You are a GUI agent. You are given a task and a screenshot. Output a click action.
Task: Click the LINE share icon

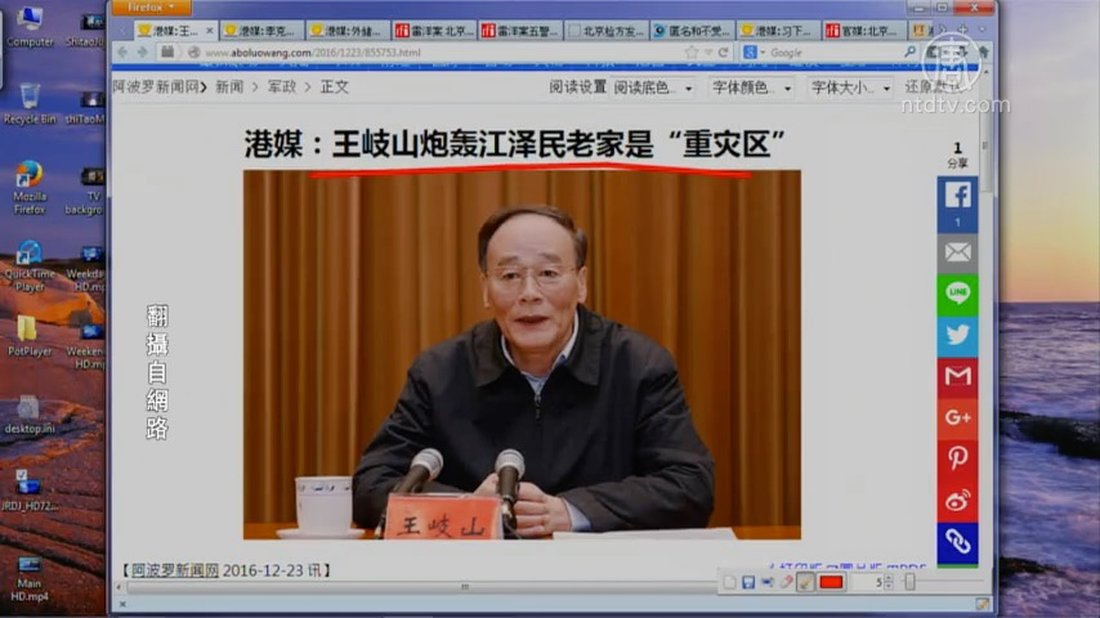point(957,295)
